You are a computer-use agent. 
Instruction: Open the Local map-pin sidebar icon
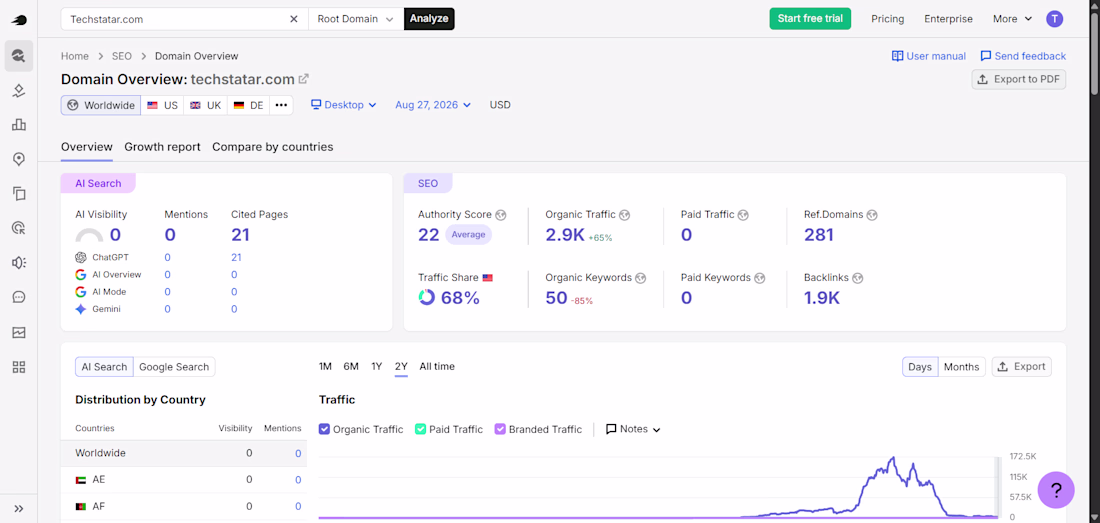[19, 159]
